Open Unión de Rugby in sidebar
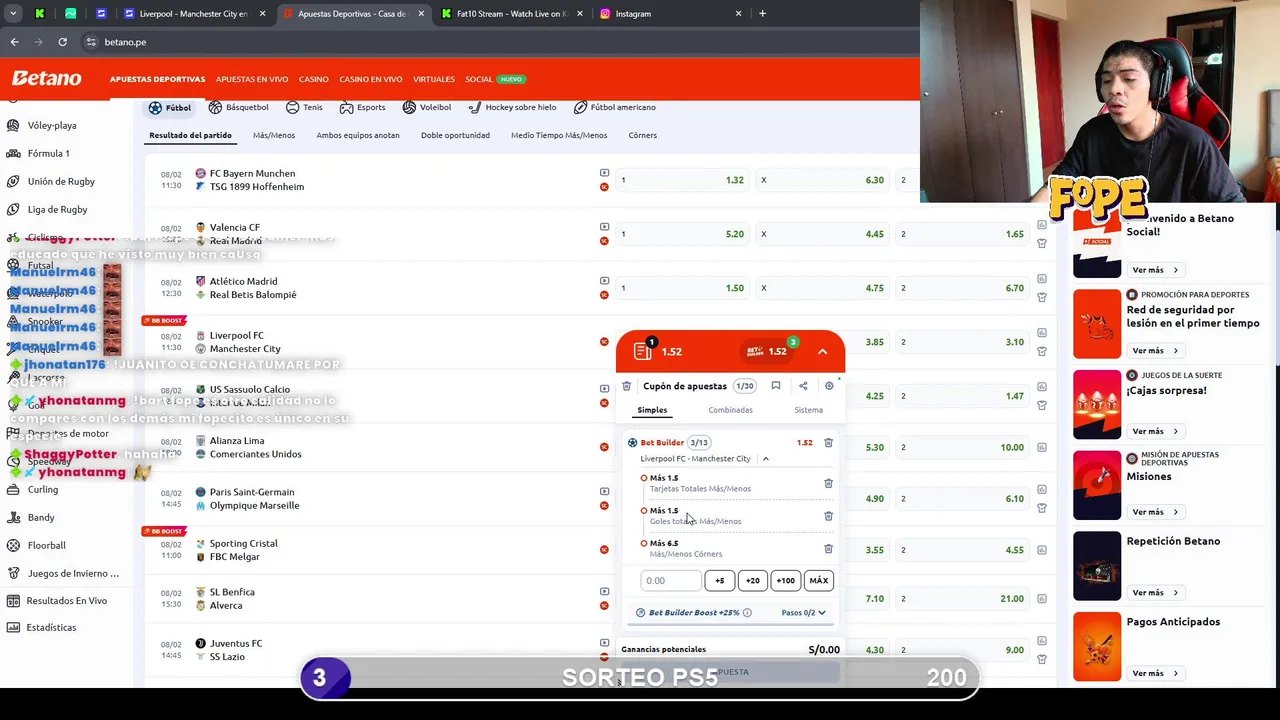The height and width of the screenshot is (720, 1280). 61,181
